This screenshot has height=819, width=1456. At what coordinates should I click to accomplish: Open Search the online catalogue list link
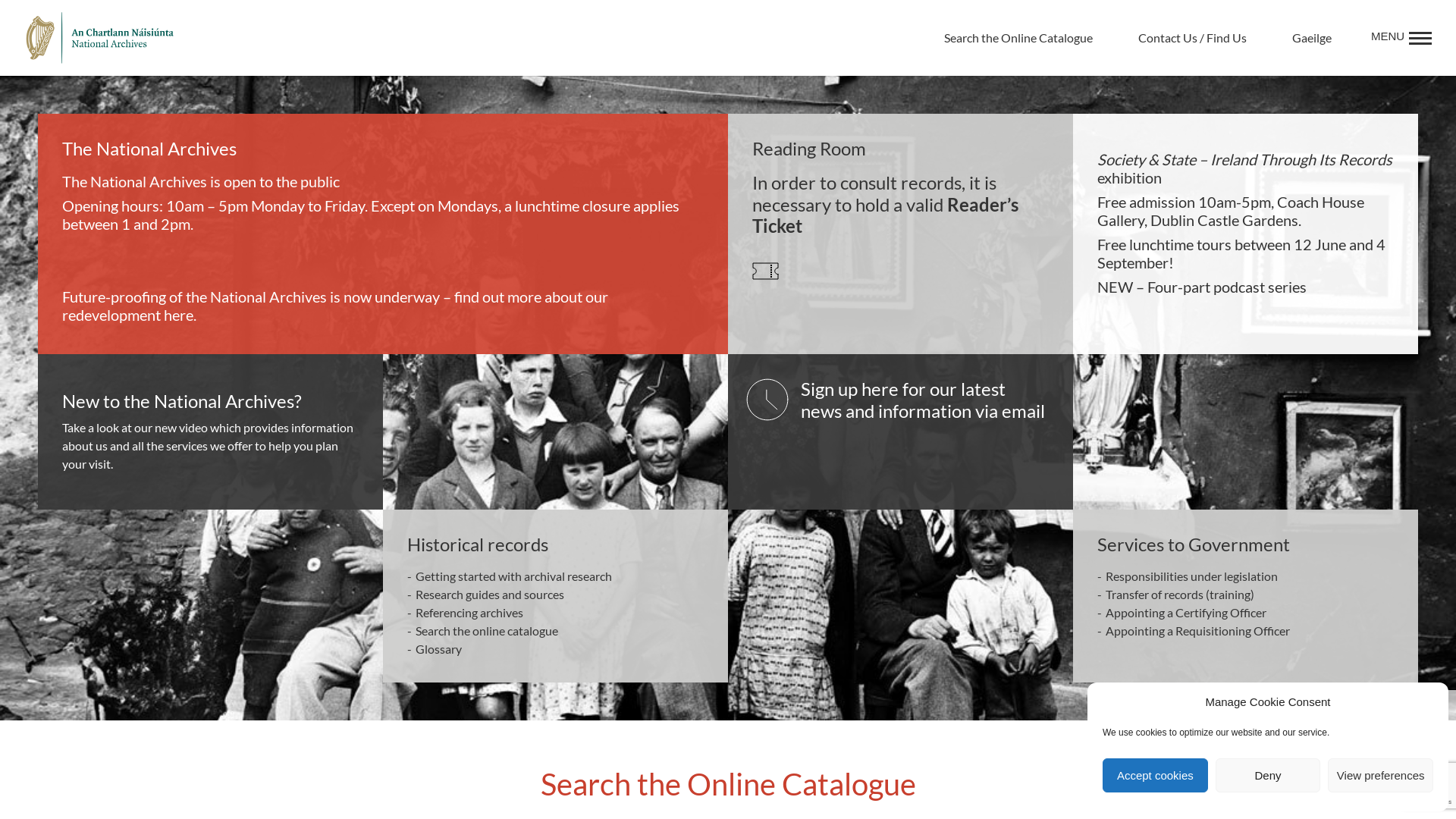pyautogui.click(x=486, y=631)
